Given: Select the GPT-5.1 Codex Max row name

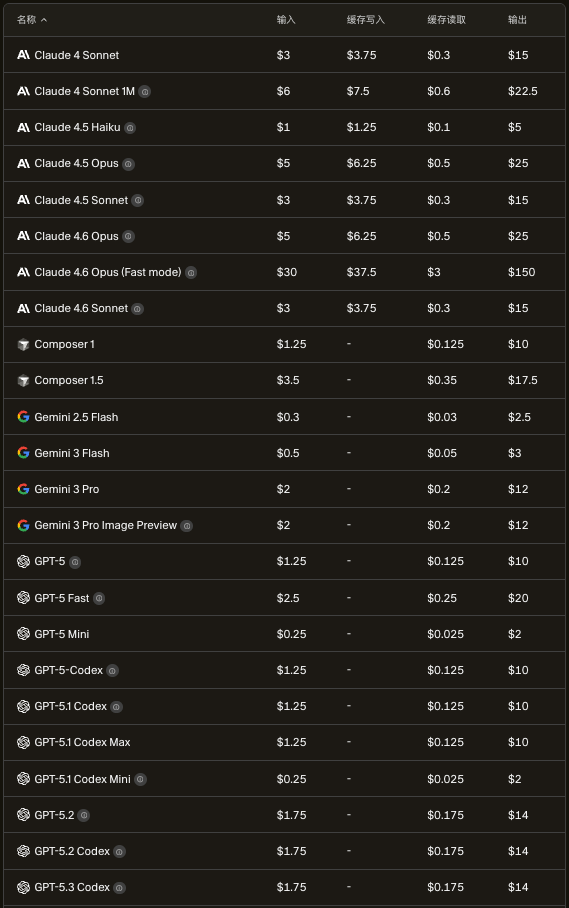Looking at the screenshot, I should 82,742.
